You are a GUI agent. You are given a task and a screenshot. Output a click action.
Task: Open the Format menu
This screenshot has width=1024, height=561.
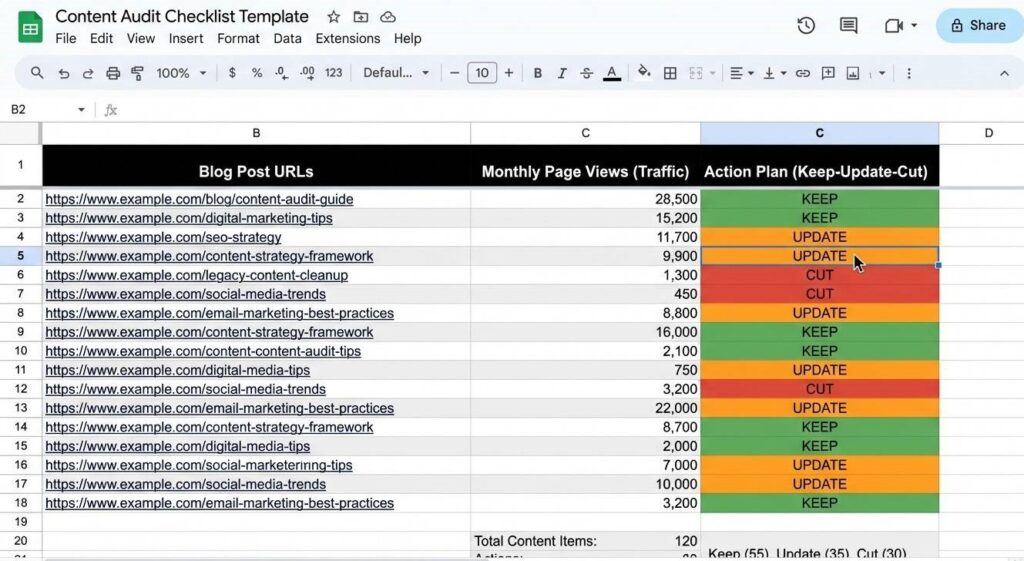coord(238,39)
